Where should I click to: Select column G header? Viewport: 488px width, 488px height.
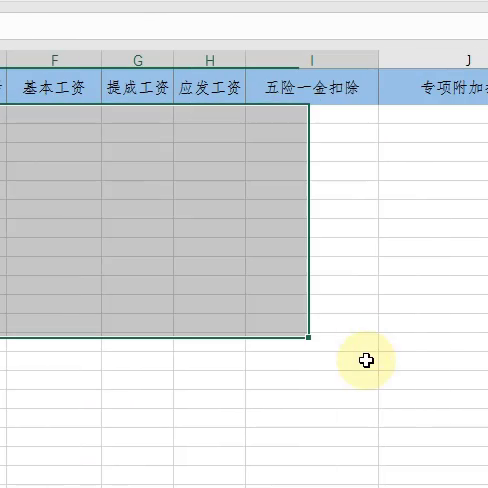138,60
